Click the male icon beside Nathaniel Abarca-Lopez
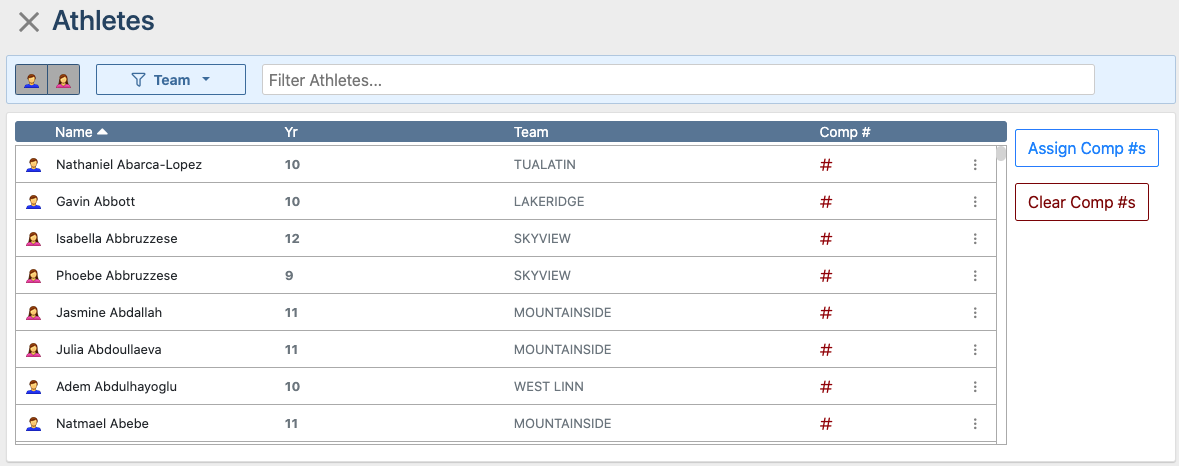 [33, 165]
